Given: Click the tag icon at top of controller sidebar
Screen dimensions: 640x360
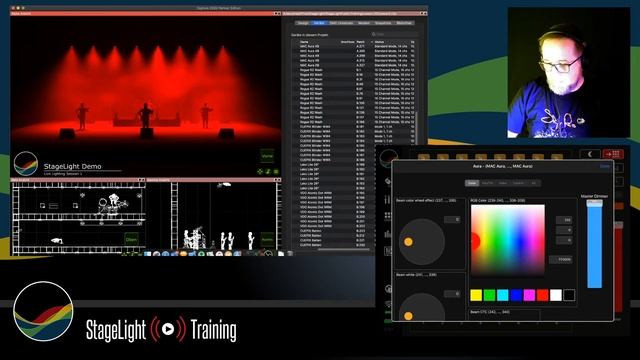Looking at the screenshot, I should click(x=387, y=181).
